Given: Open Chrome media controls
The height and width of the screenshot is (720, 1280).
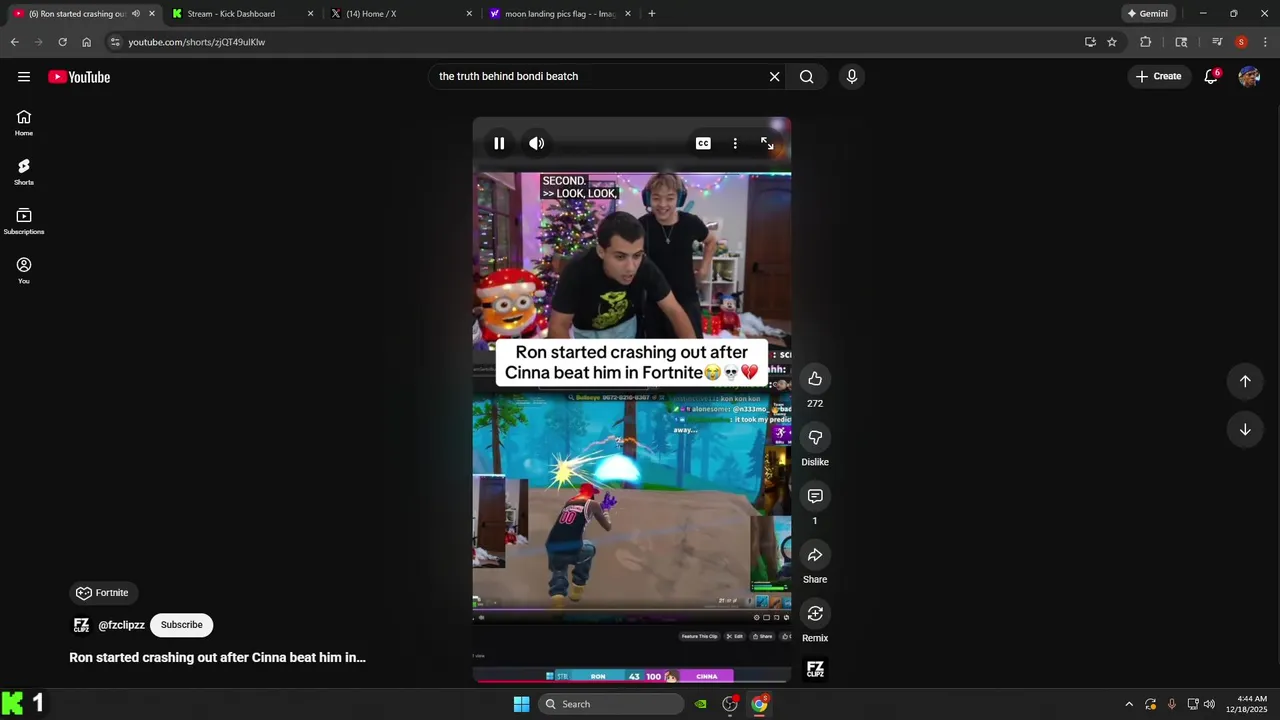Looking at the screenshot, I should [1217, 42].
